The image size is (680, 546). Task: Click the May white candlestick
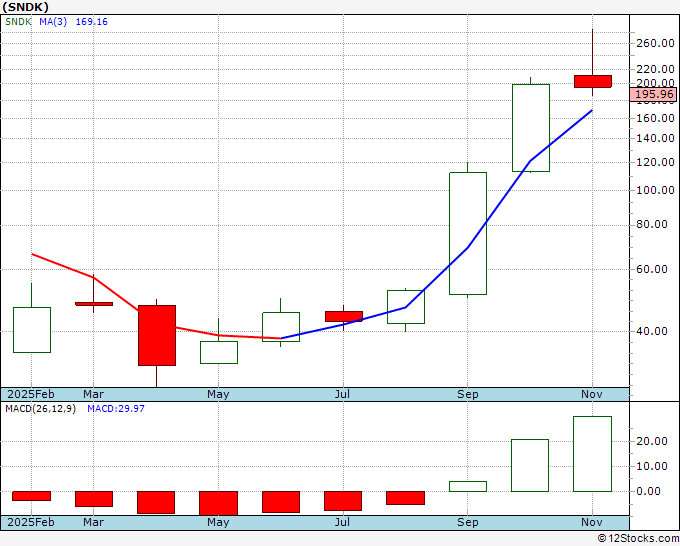219,352
